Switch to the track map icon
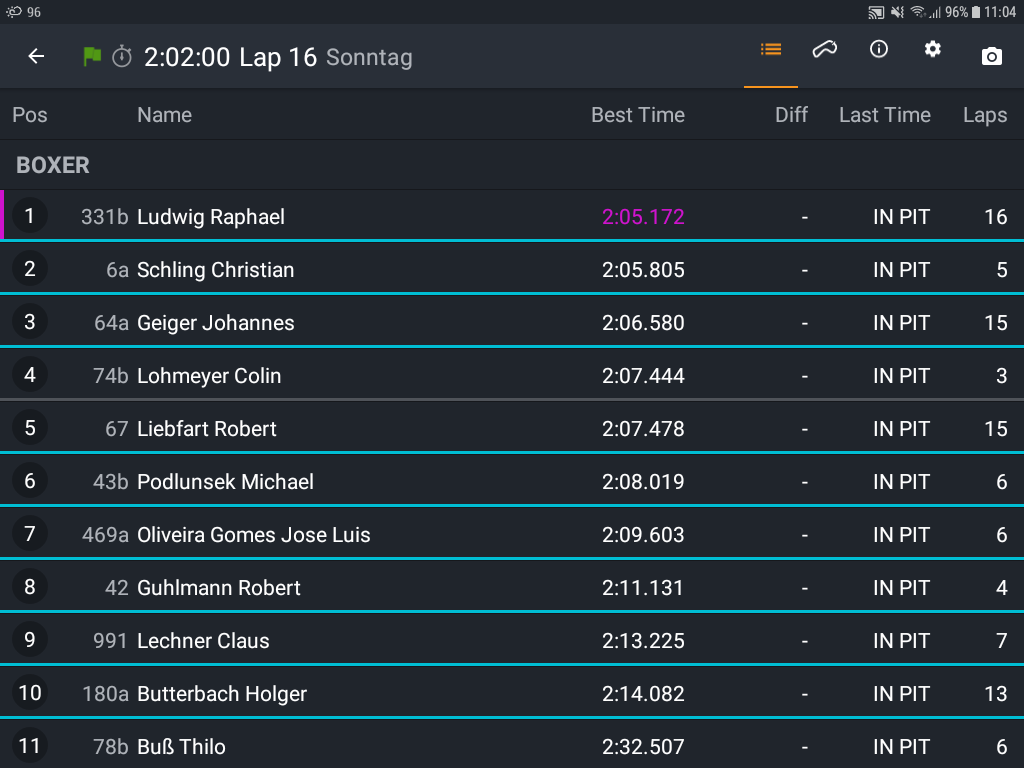Image resolution: width=1024 pixels, height=768 pixels. pos(825,49)
